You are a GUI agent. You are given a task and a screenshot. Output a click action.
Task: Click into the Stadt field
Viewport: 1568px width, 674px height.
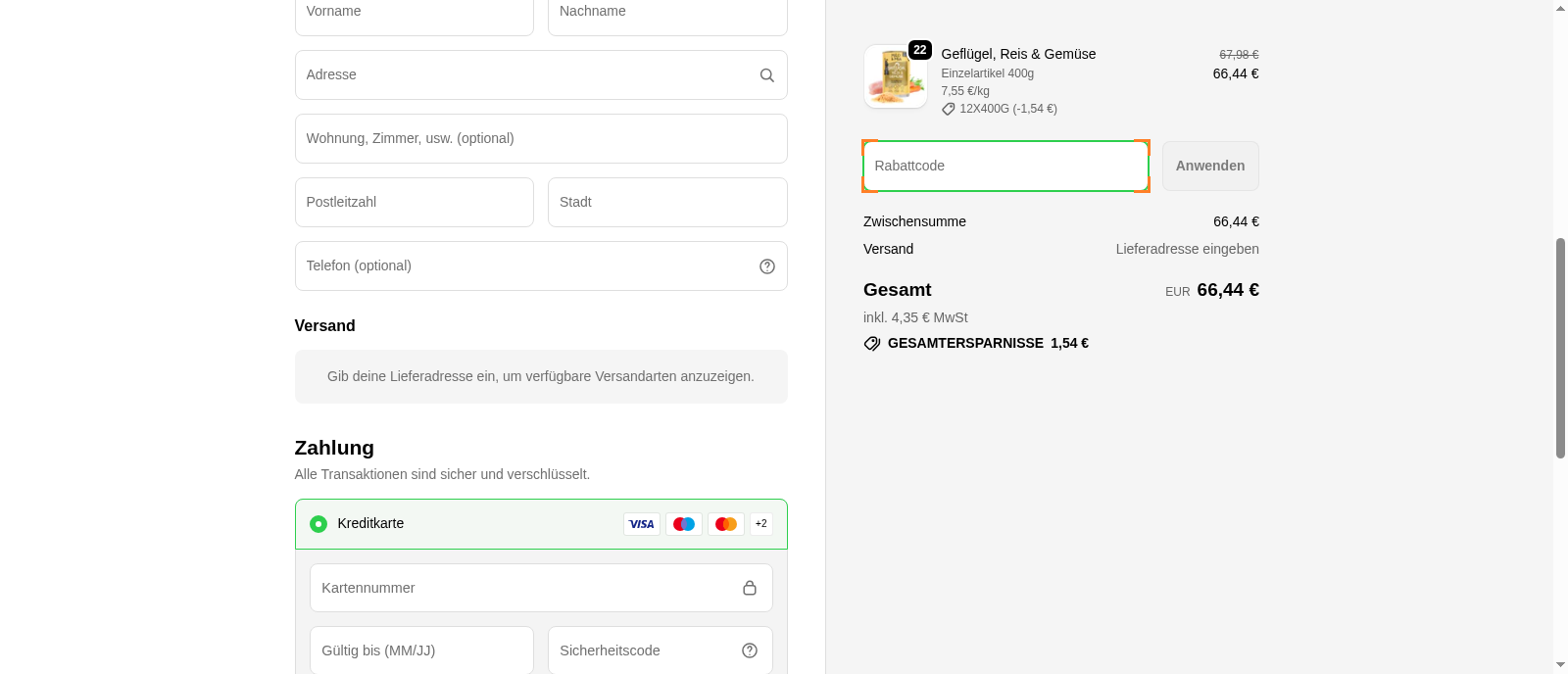666,203
